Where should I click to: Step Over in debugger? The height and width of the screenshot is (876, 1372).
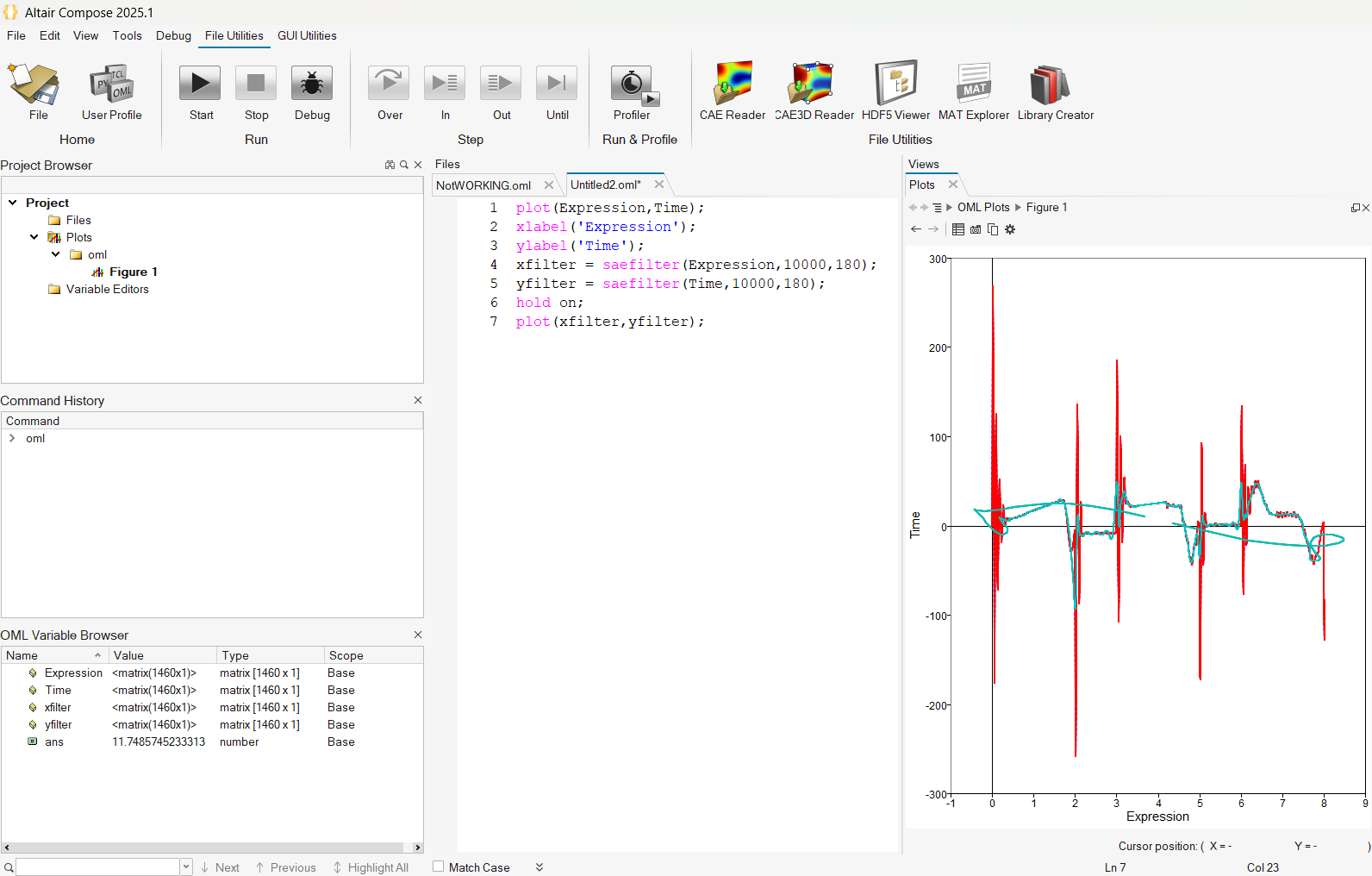click(390, 91)
